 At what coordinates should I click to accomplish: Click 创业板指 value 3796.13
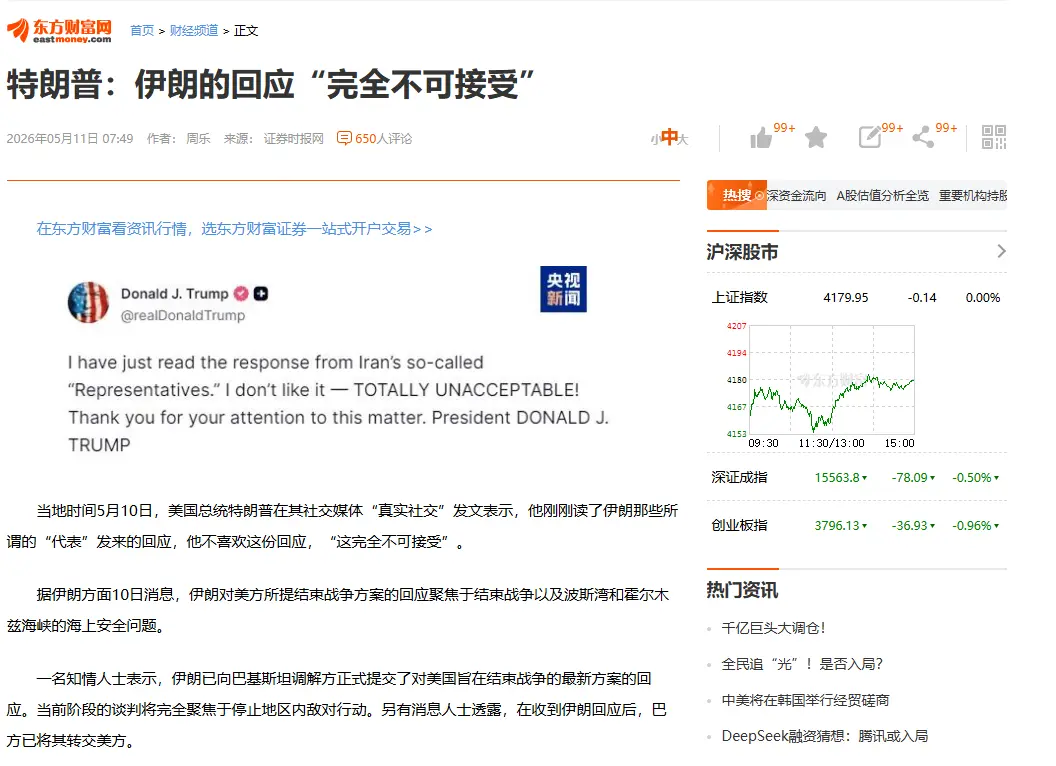click(x=840, y=525)
